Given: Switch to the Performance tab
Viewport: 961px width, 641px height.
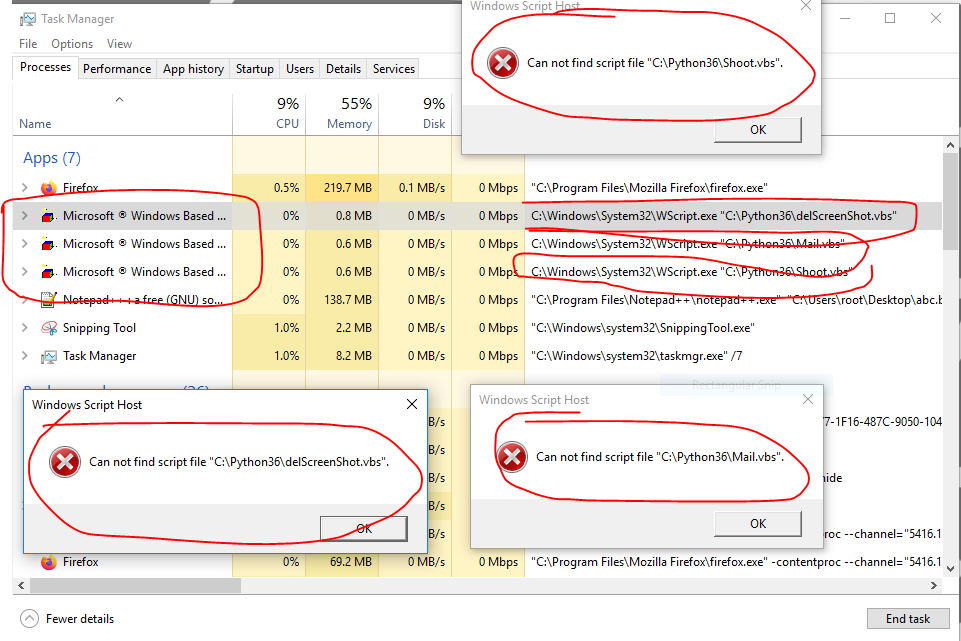Looking at the screenshot, I should [x=117, y=69].
